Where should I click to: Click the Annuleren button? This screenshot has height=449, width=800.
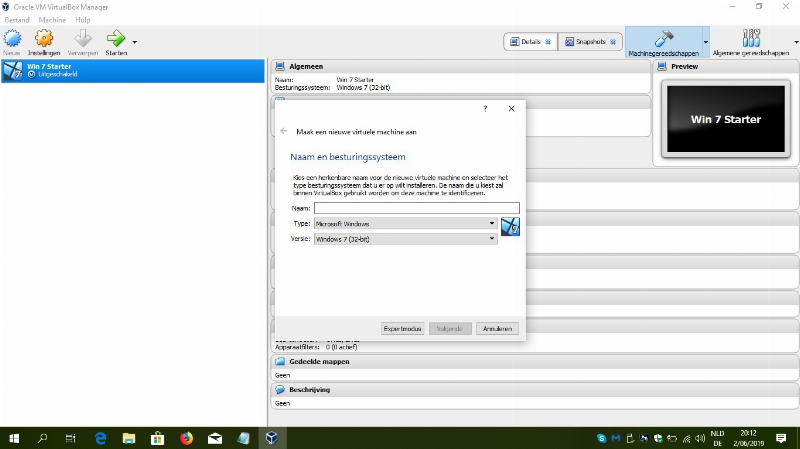pos(497,329)
